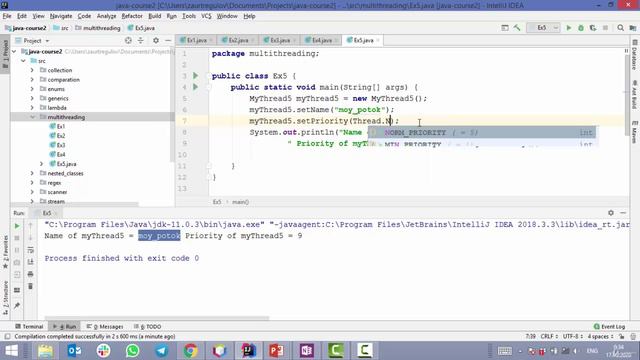
Task: Open the Terminal tool window
Action: pyautogui.click(x=29, y=327)
